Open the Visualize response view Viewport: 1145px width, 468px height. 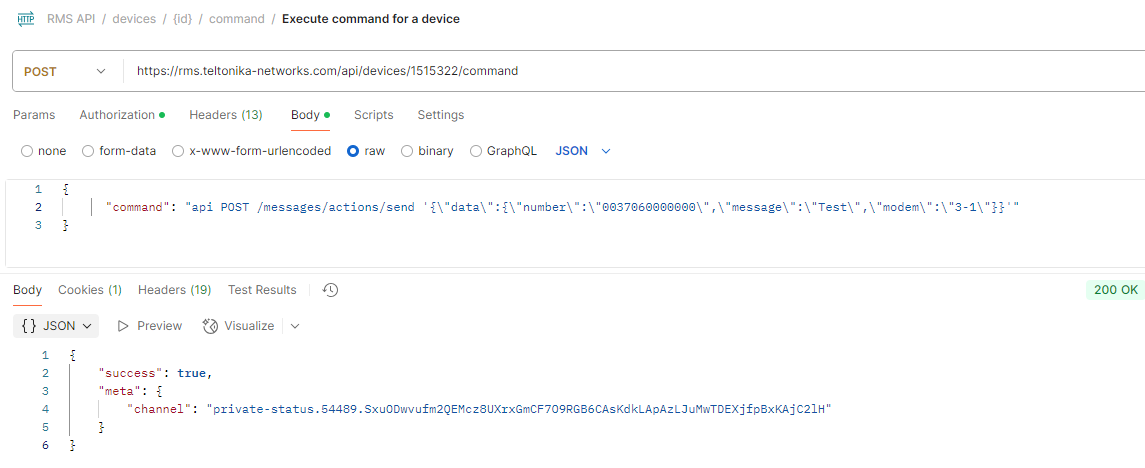[238, 326]
